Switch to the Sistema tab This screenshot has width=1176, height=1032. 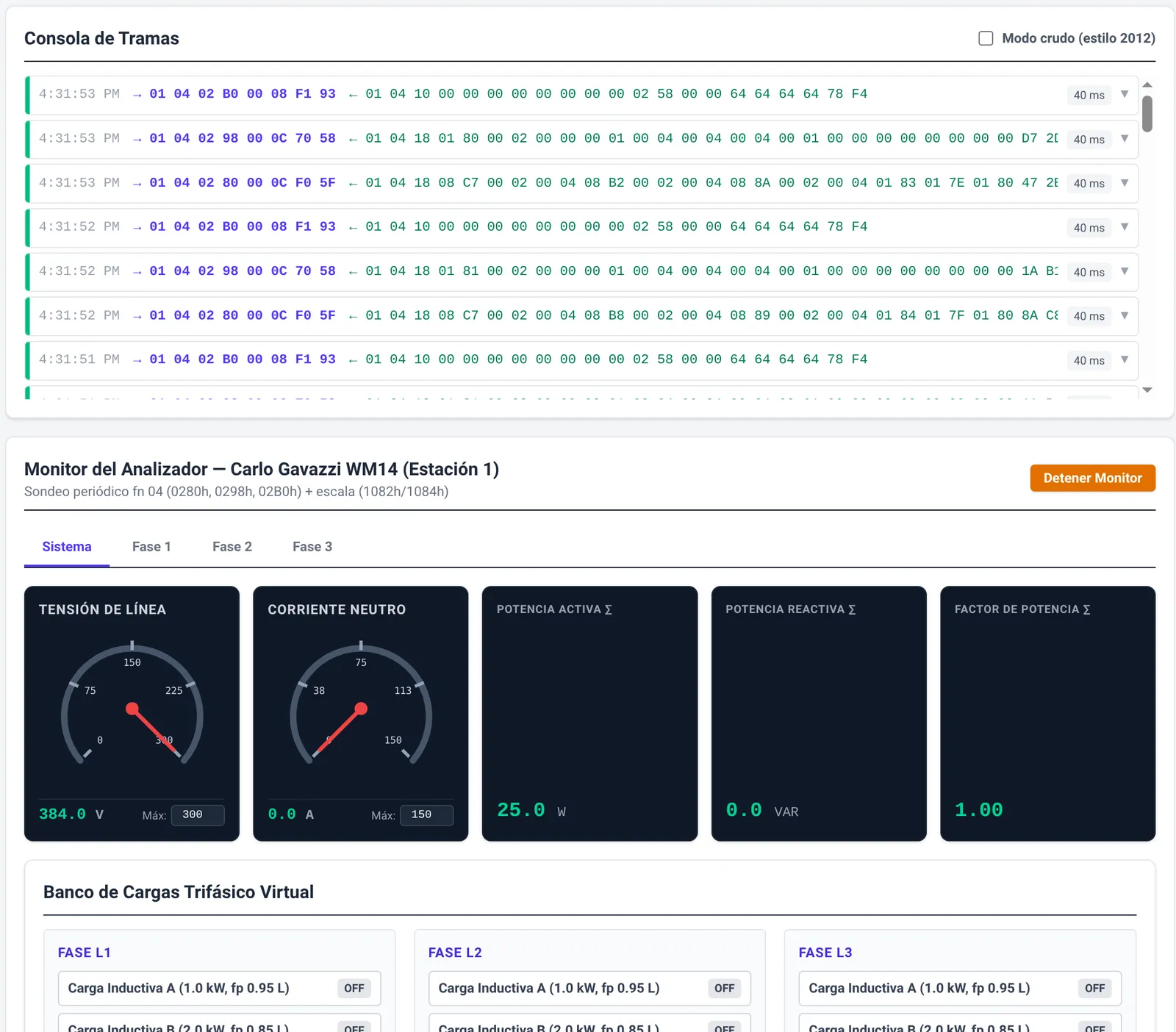pyautogui.click(x=67, y=547)
